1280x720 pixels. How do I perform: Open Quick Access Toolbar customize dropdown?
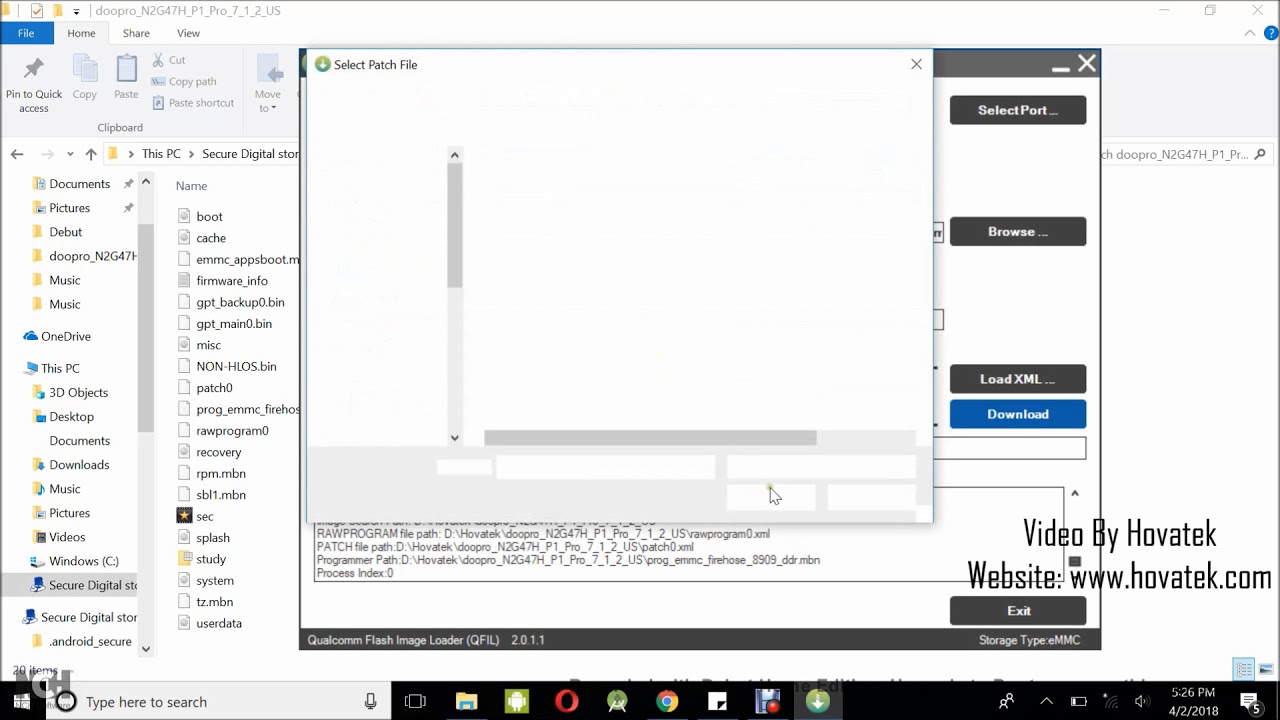(77, 11)
